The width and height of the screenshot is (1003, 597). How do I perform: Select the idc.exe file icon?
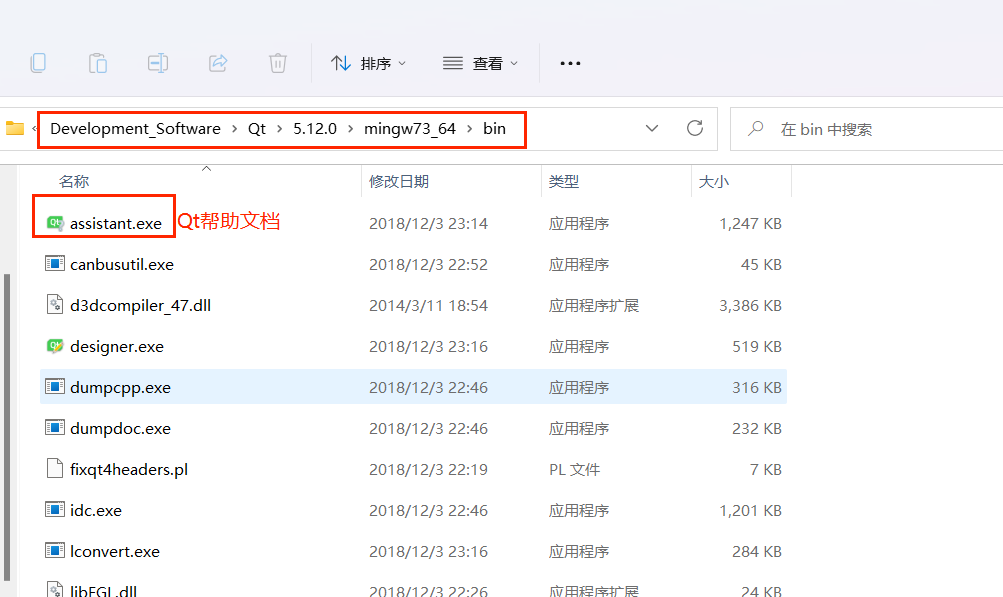pos(55,509)
